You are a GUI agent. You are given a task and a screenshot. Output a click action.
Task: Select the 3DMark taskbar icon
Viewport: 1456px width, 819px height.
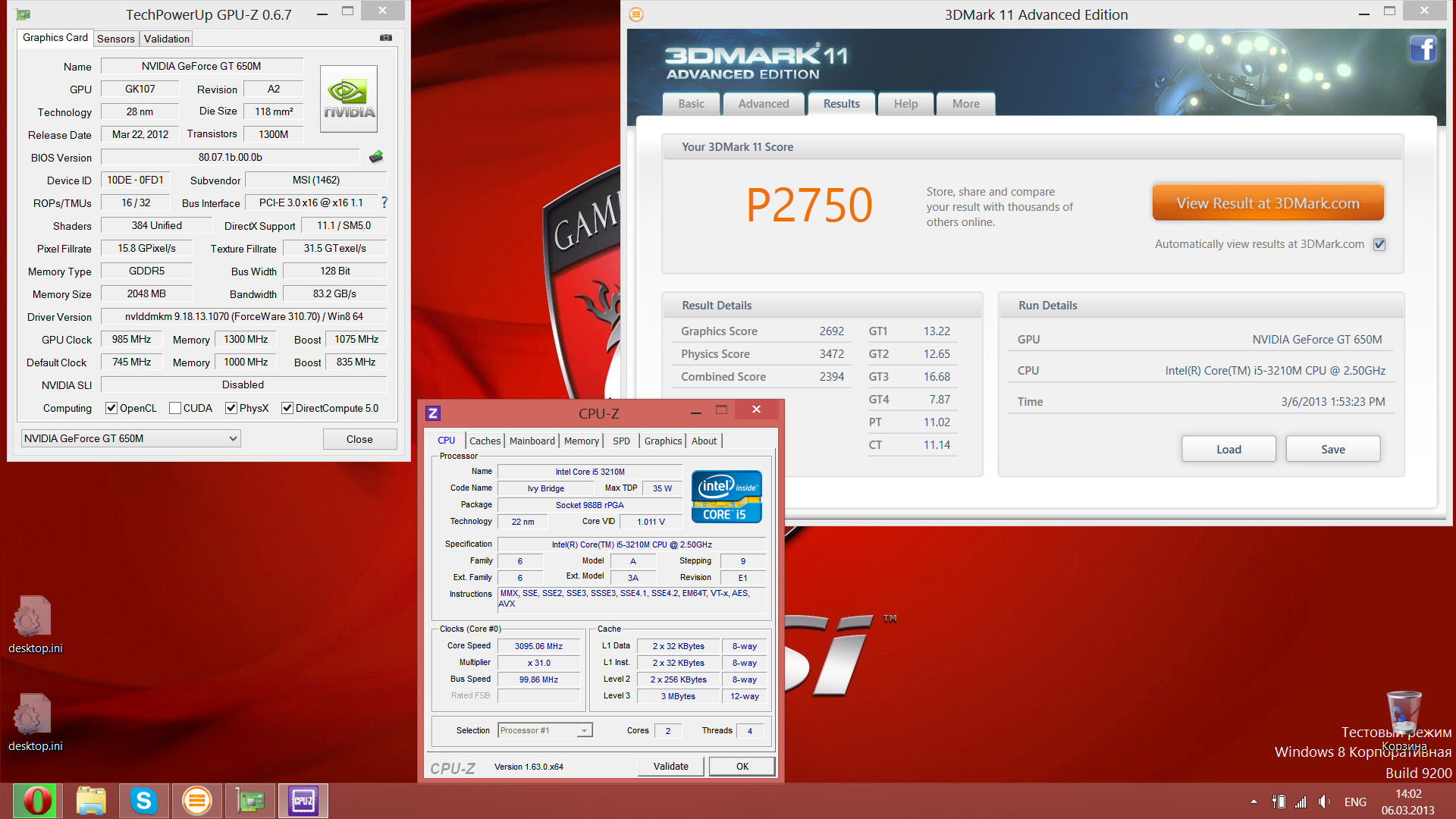tap(196, 801)
